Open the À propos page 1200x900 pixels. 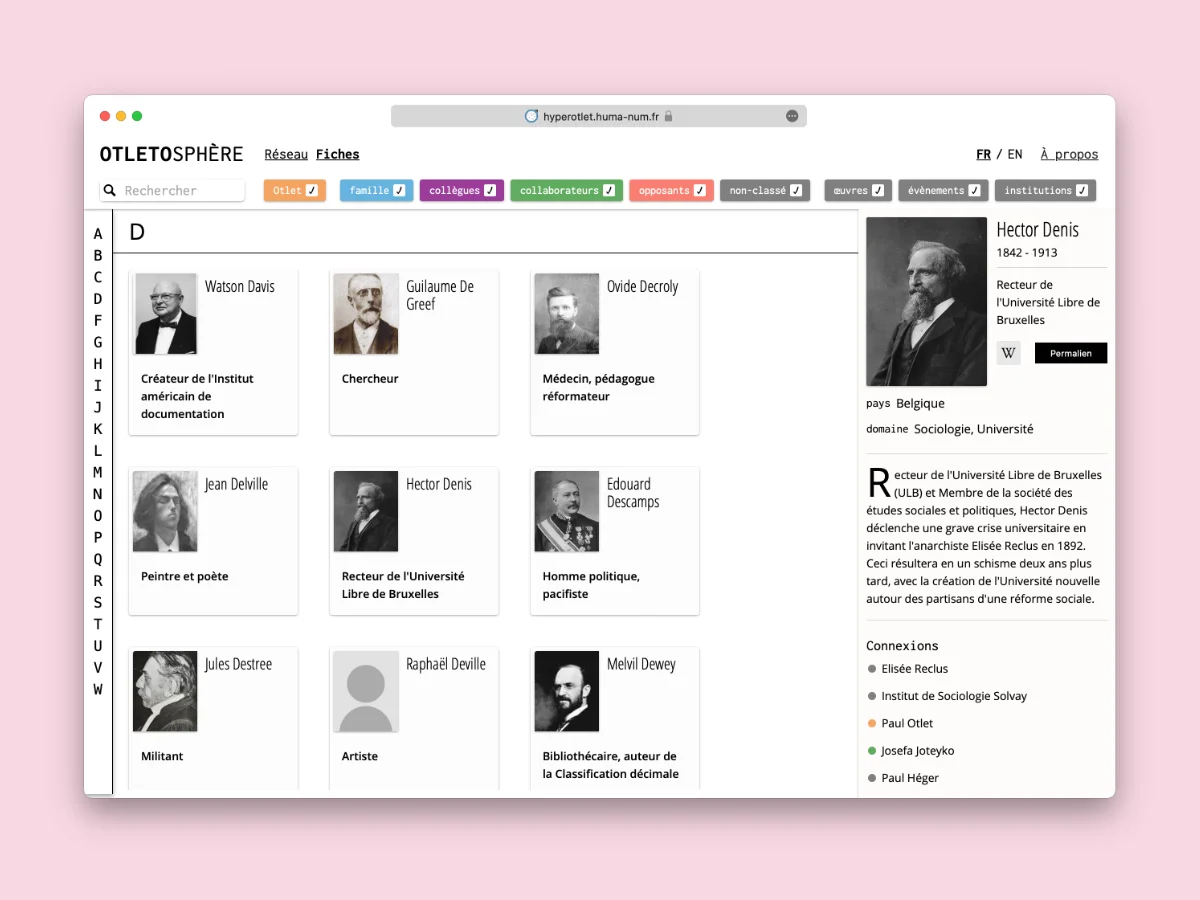click(x=1069, y=154)
